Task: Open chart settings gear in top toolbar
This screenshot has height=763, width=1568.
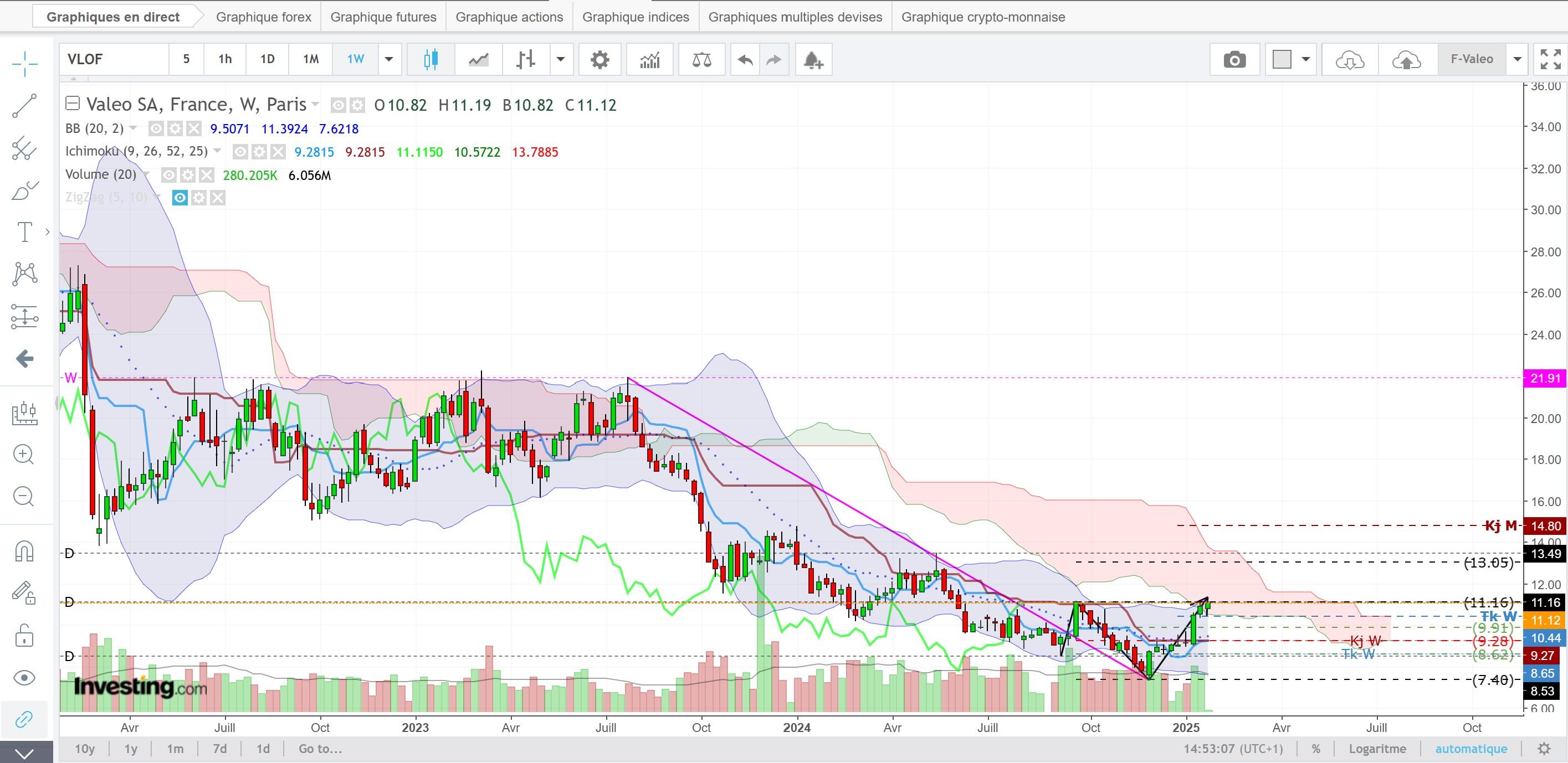Action: pyautogui.click(x=599, y=60)
